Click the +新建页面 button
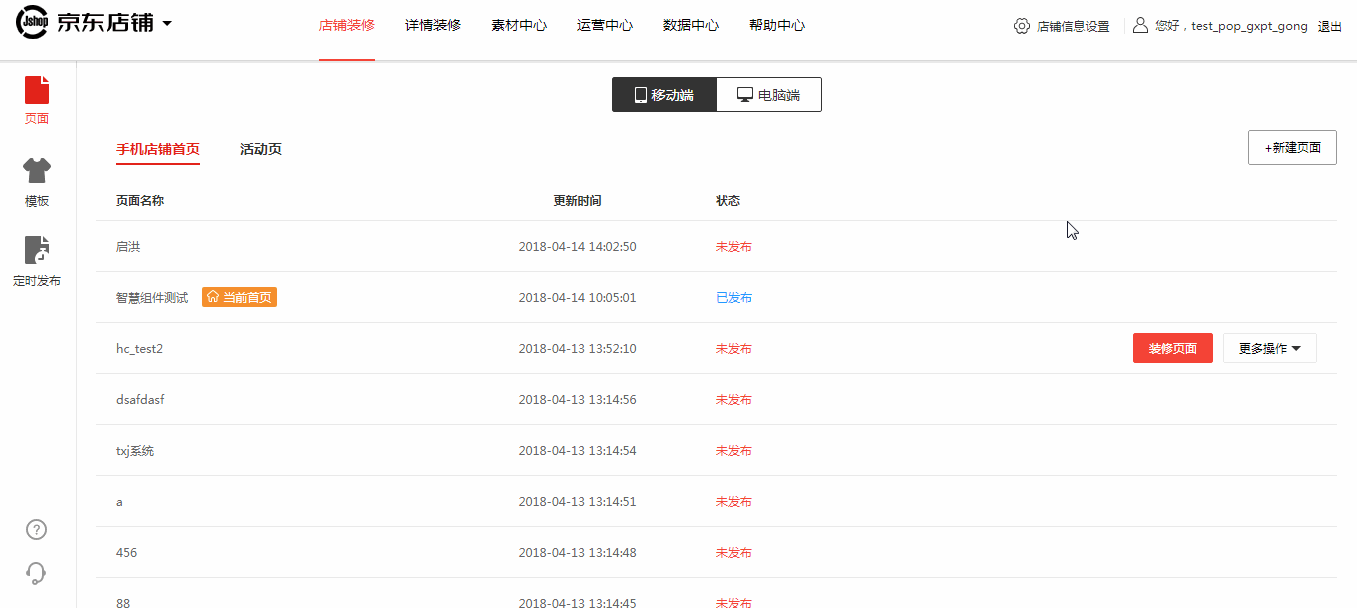The image size is (1357, 608). click(x=1292, y=147)
